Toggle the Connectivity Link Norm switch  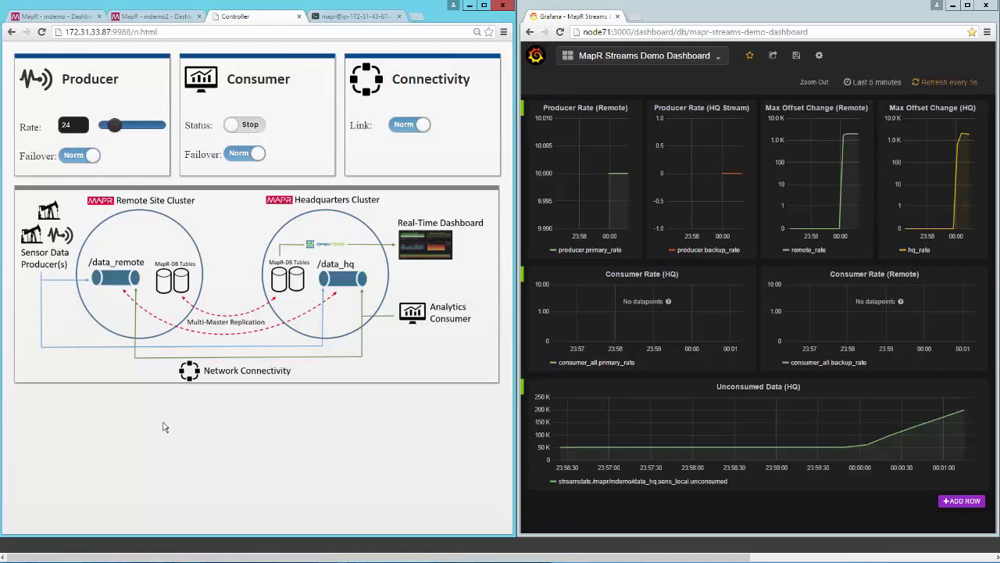pyautogui.click(x=409, y=124)
